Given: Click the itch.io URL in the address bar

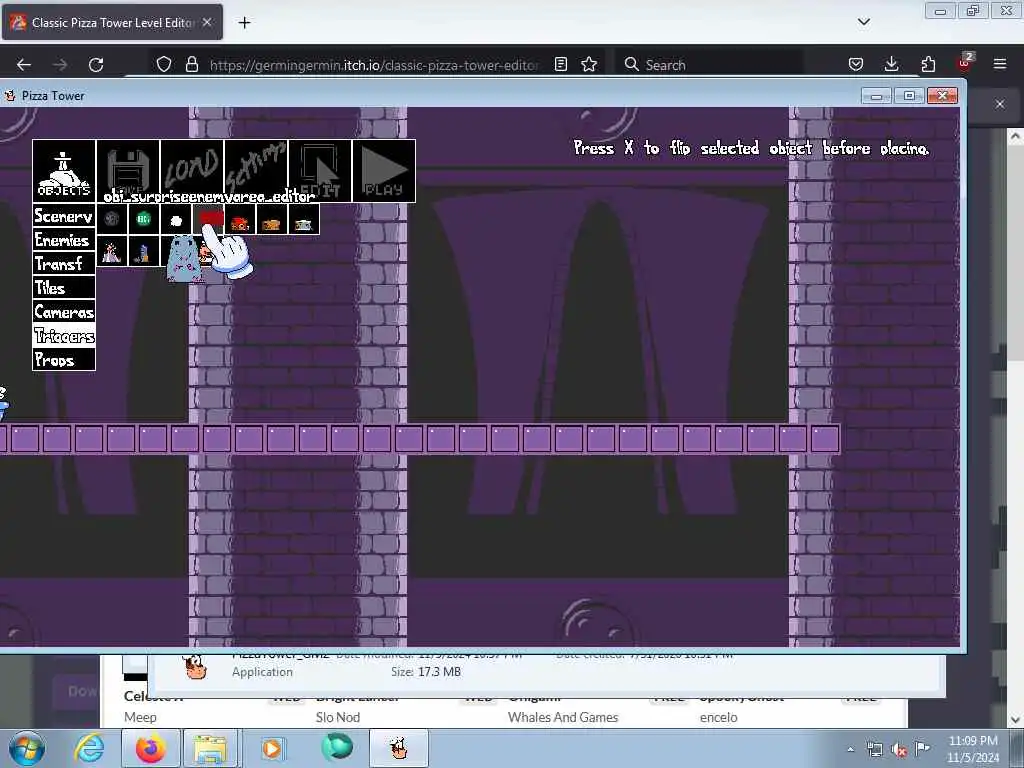Looking at the screenshot, I should [374, 65].
